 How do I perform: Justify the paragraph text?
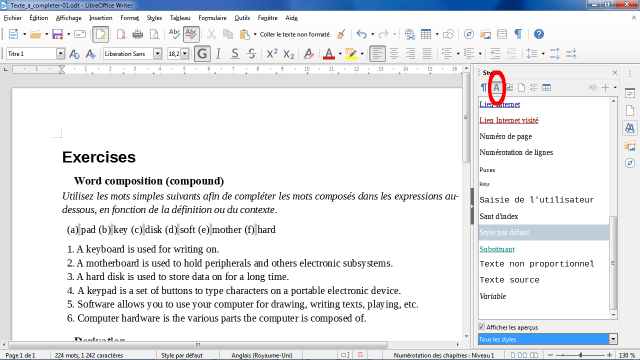click(427, 54)
